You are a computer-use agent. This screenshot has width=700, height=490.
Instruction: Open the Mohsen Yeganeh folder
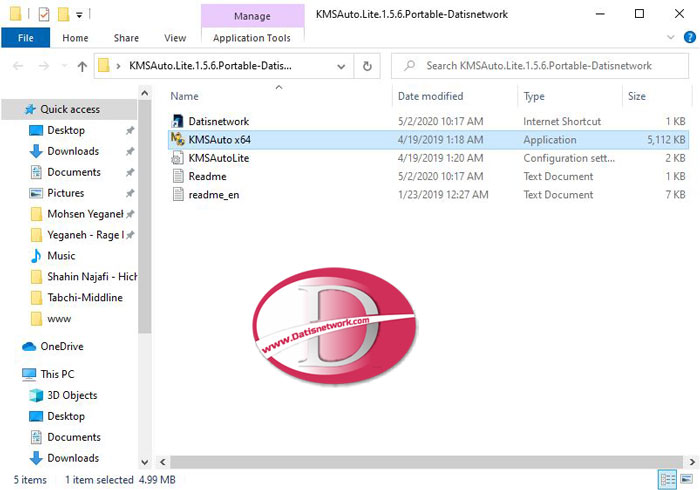point(85,214)
